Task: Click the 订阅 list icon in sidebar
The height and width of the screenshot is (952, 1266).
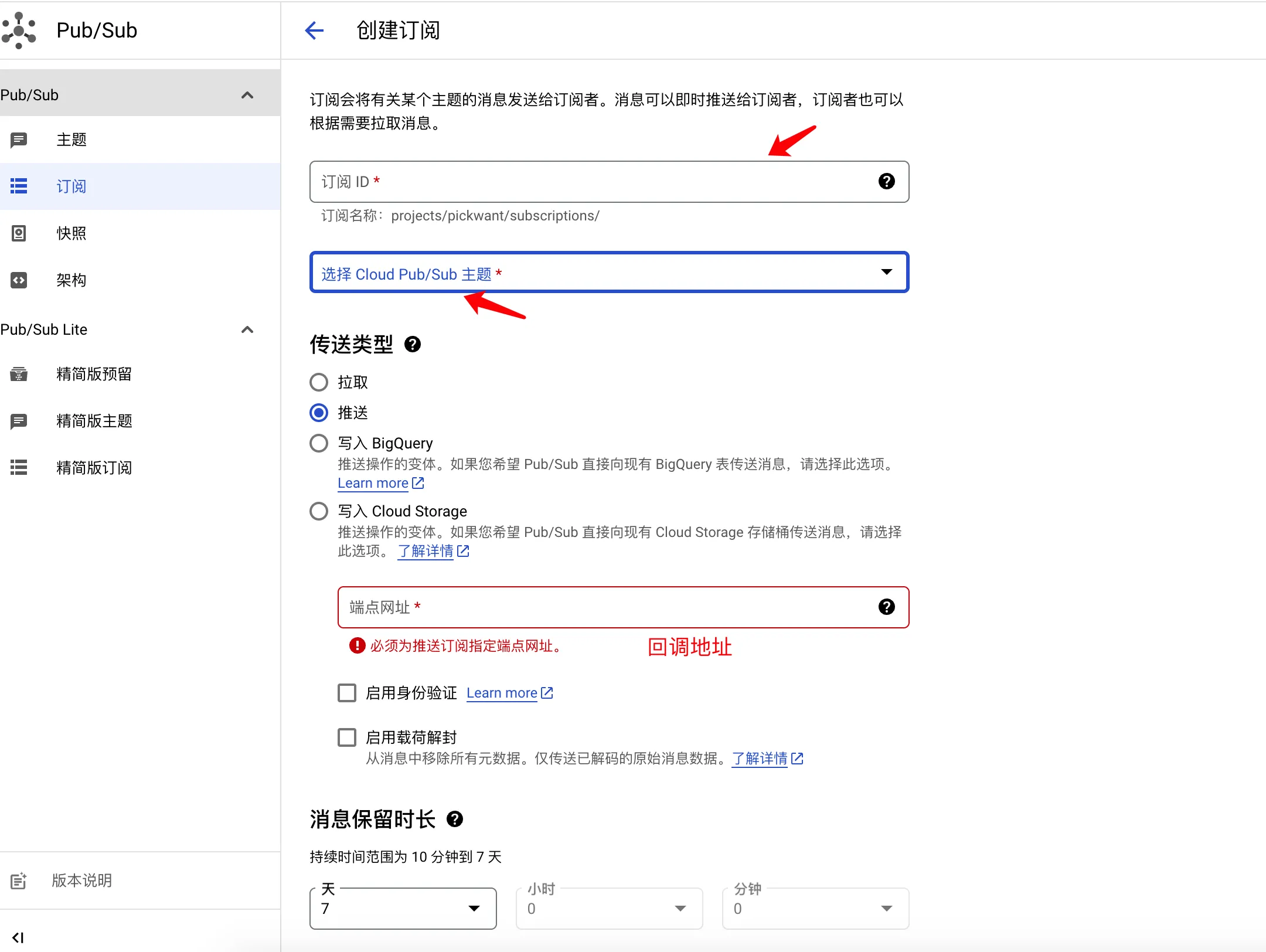Action: click(x=19, y=186)
